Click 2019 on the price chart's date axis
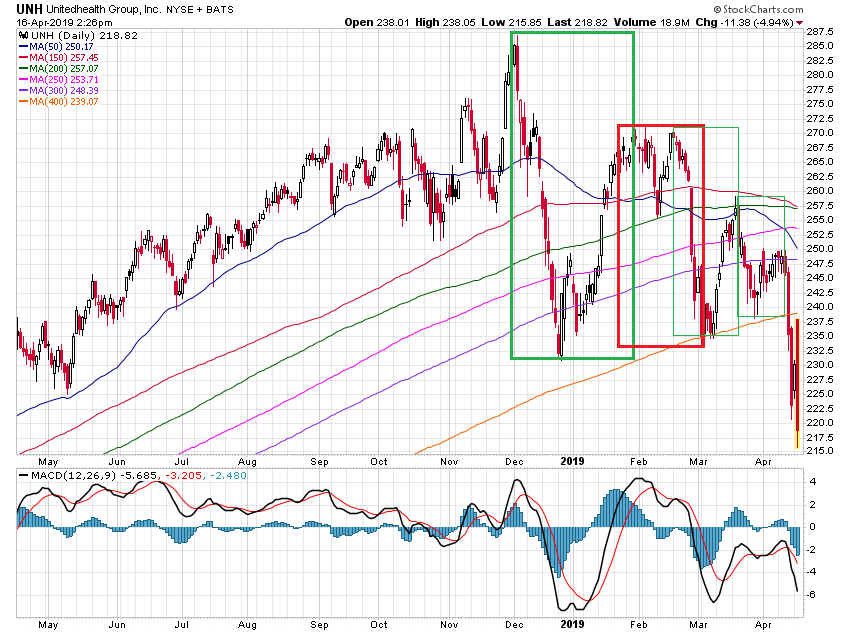 pos(572,461)
